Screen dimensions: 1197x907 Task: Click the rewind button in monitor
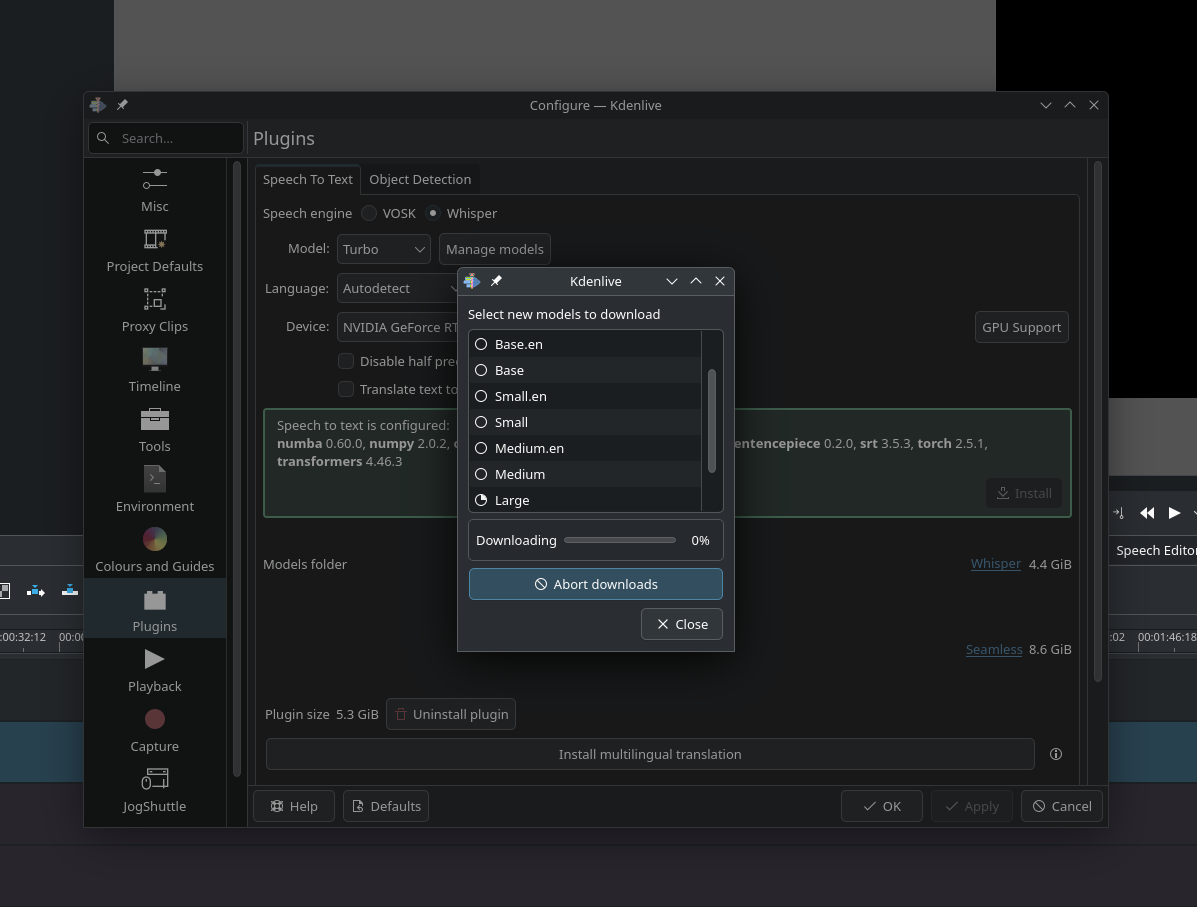pos(1147,513)
